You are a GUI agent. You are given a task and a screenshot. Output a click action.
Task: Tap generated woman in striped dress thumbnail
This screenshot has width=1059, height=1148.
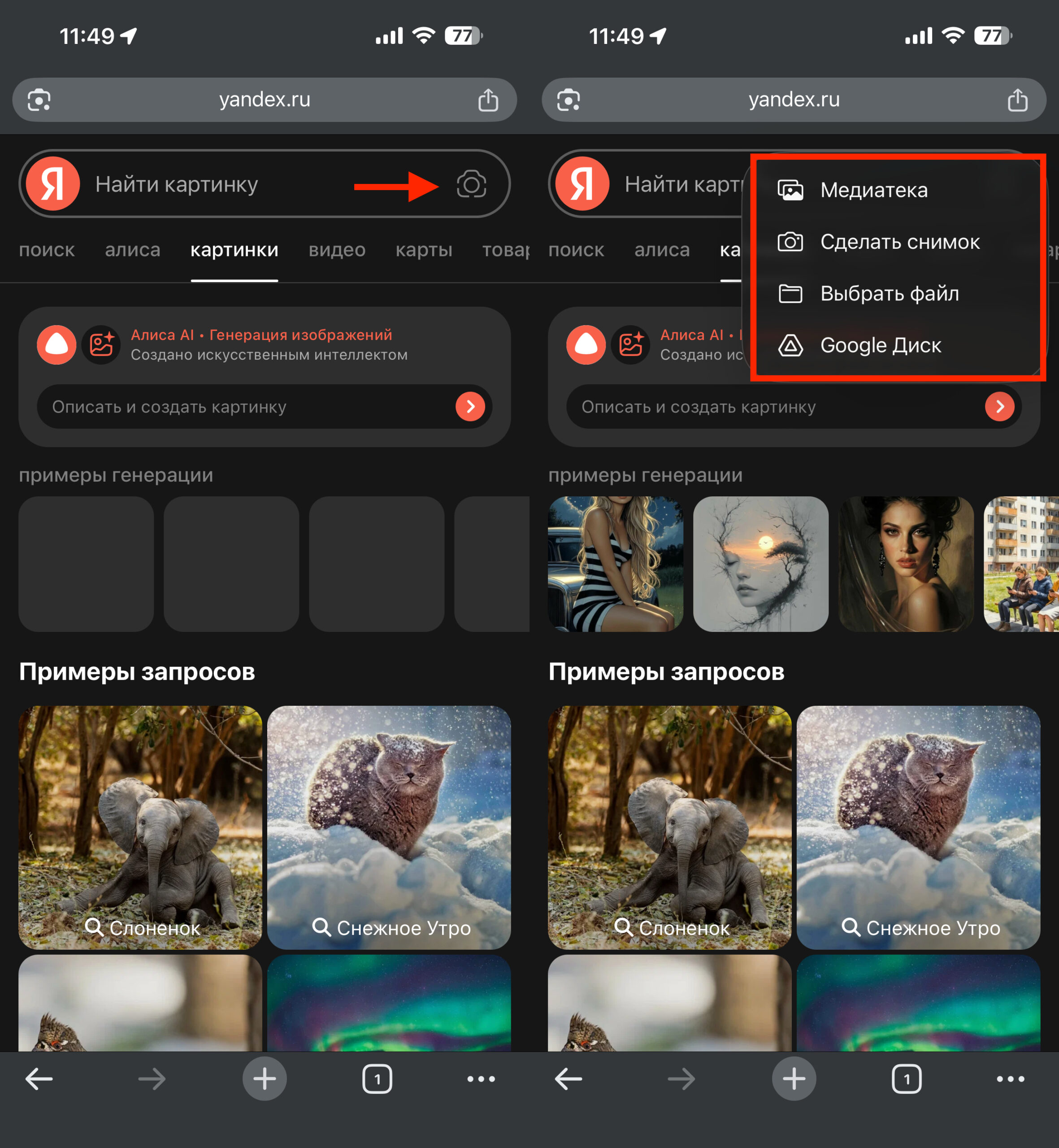pos(616,564)
